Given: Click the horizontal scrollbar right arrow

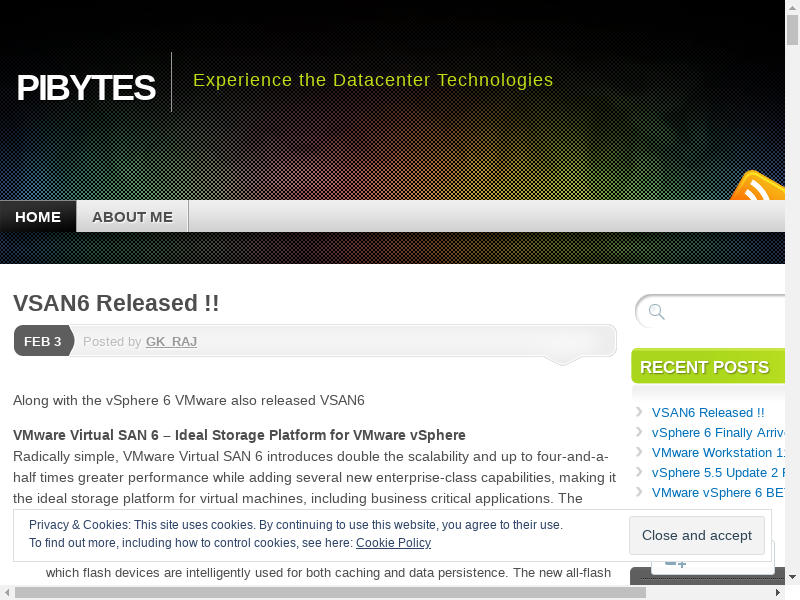Looking at the screenshot, I should point(778,592).
